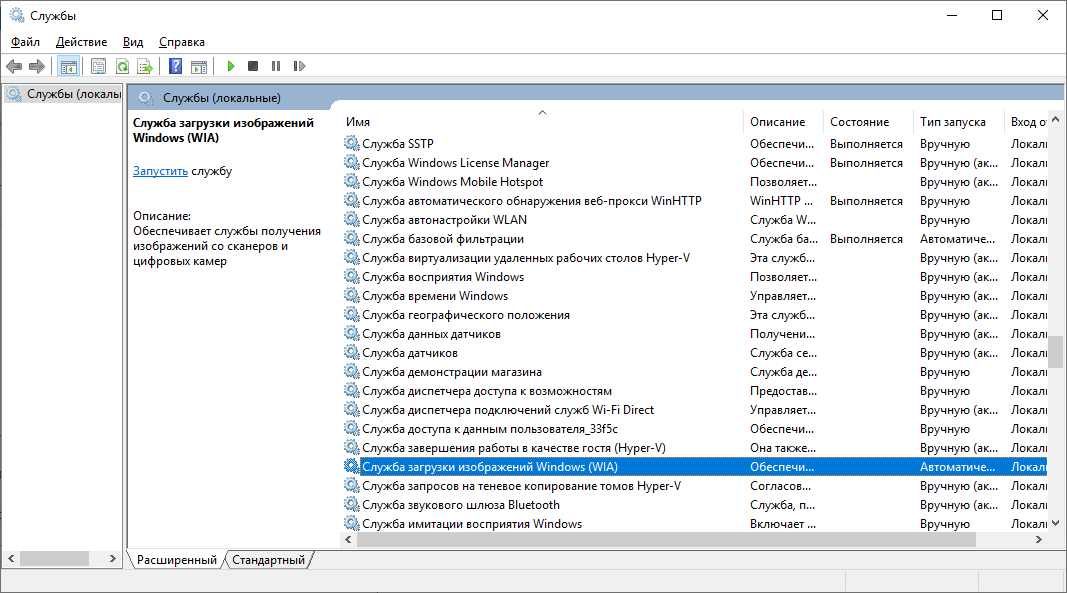Click the Export list toolbar icon
The height and width of the screenshot is (593, 1067).
coord(144,66)
